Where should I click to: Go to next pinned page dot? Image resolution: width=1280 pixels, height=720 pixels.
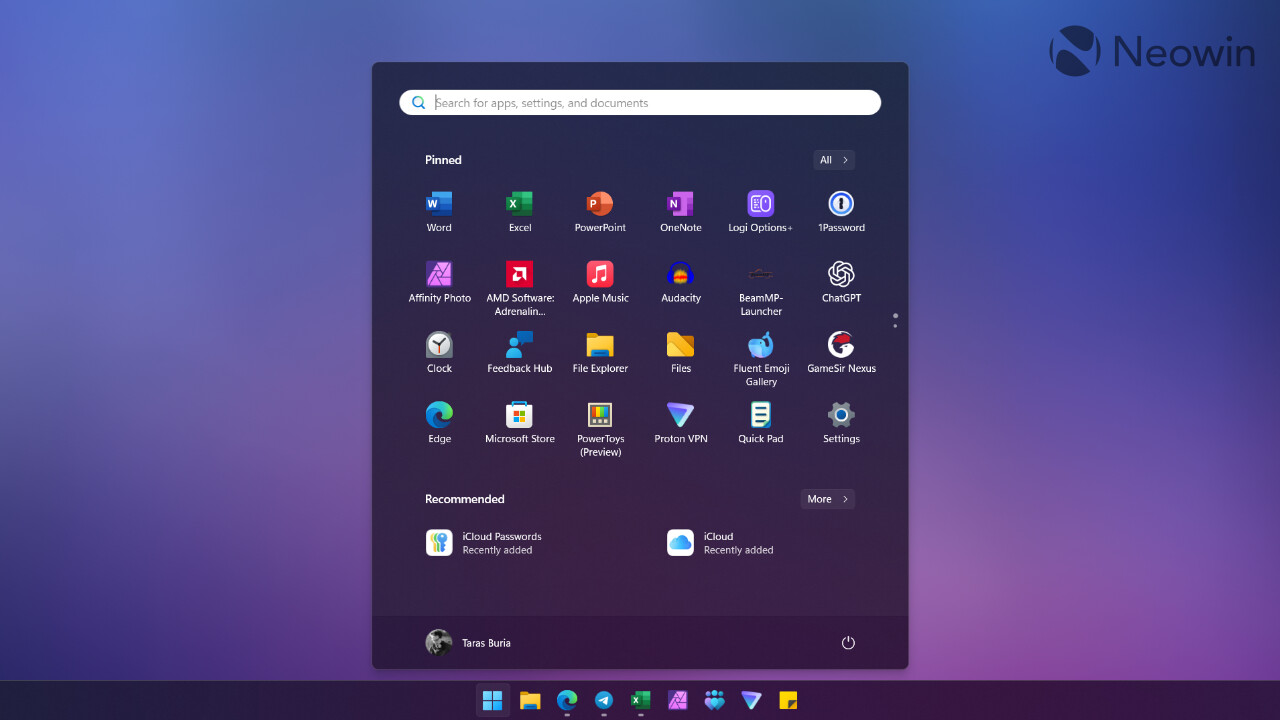[x=895, y=326]
